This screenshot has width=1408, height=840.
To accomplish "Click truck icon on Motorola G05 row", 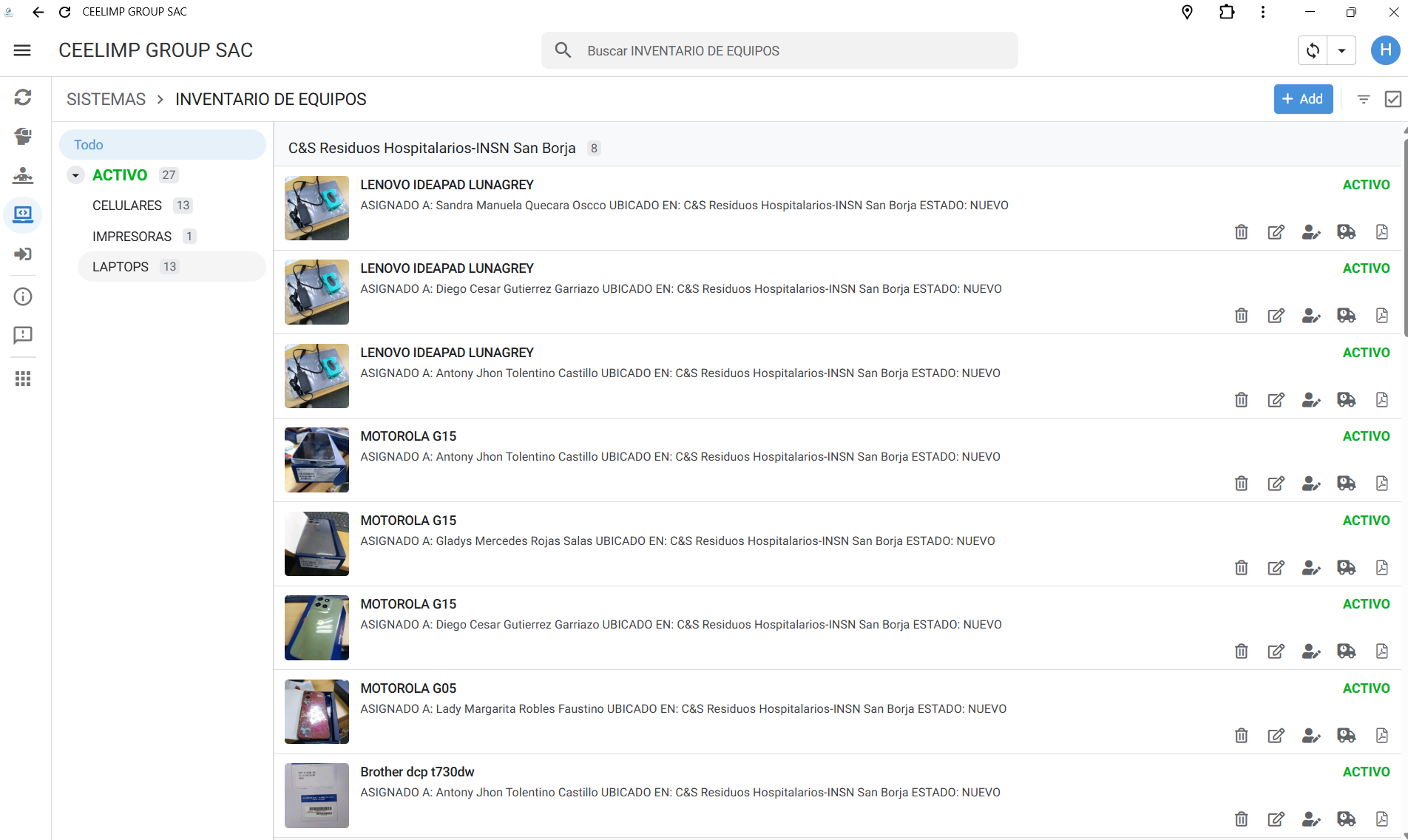I will coord(1347,736).
